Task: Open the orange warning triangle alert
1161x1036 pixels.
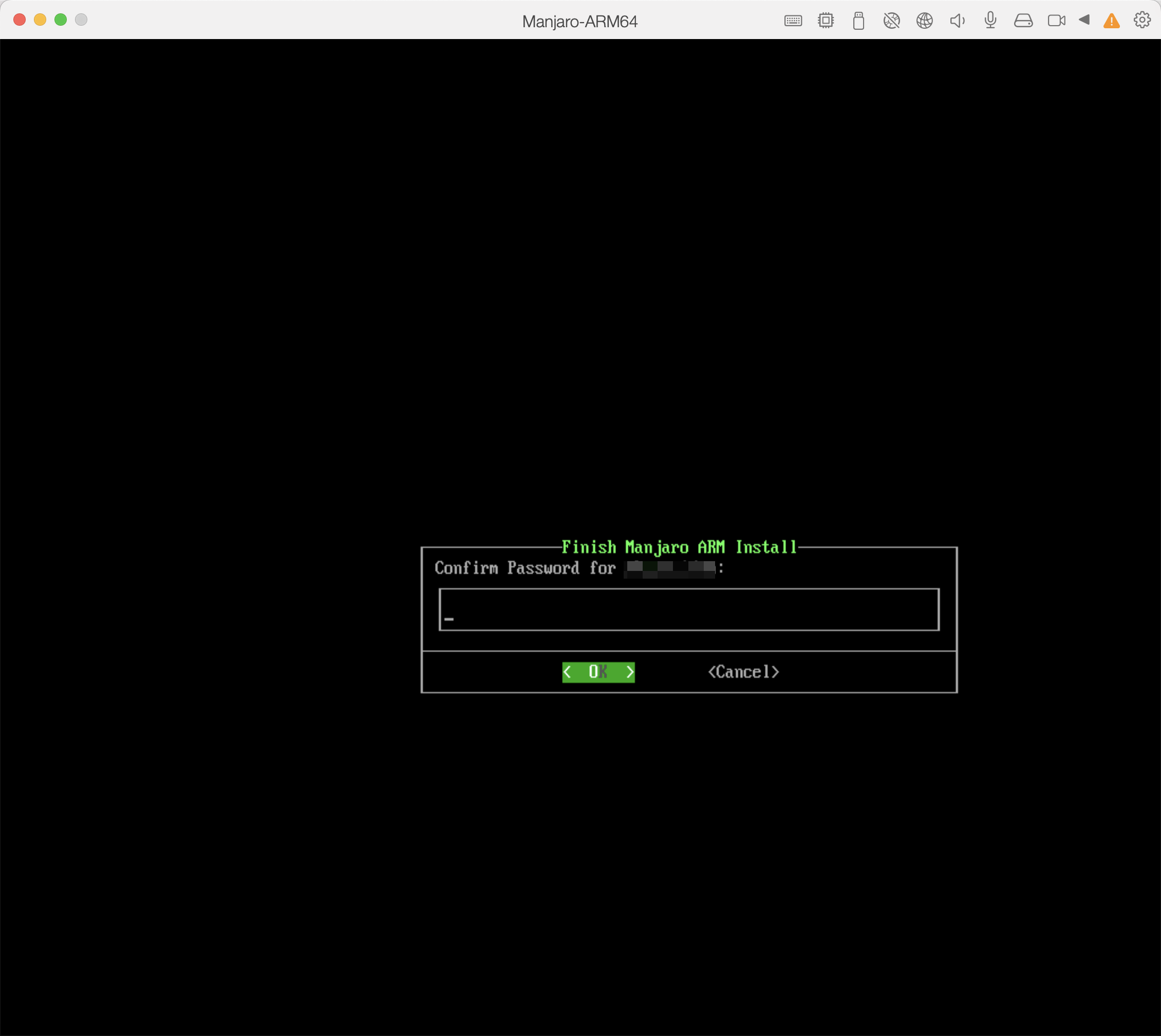Action: [x=1112, y=22]
